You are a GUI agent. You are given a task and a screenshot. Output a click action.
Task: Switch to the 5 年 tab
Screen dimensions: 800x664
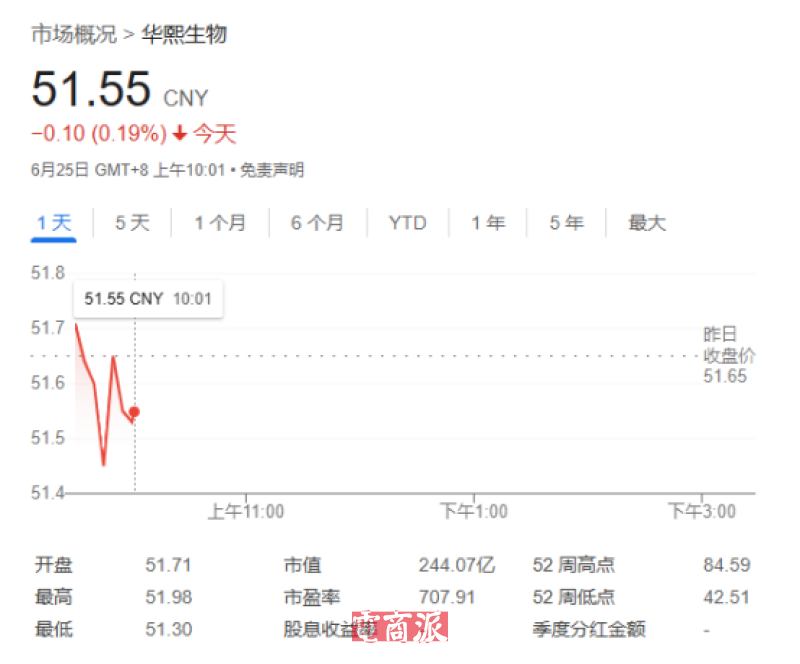pos(566,223)
